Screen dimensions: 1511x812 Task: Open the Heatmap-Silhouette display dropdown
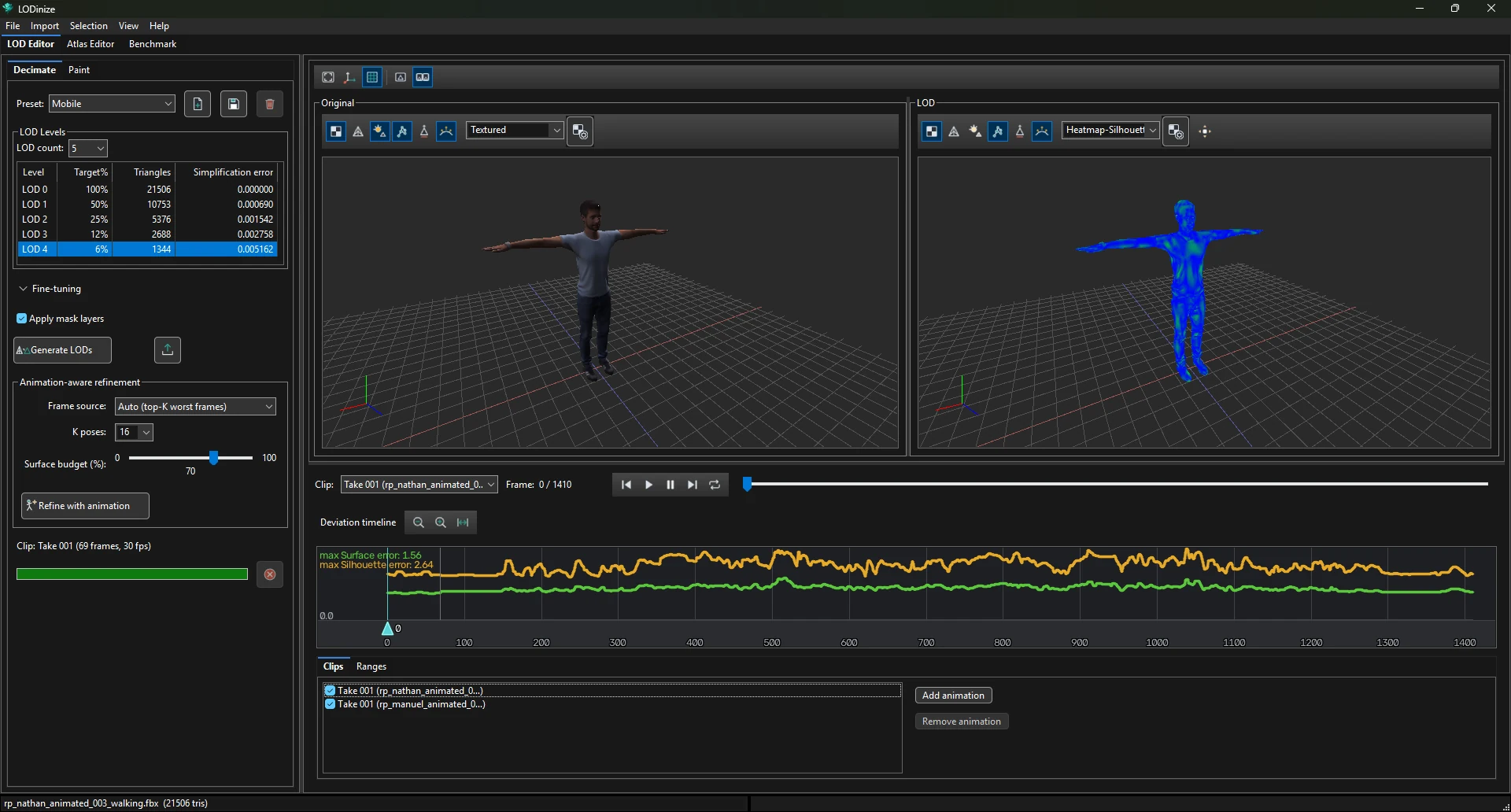pos(1111,130)
